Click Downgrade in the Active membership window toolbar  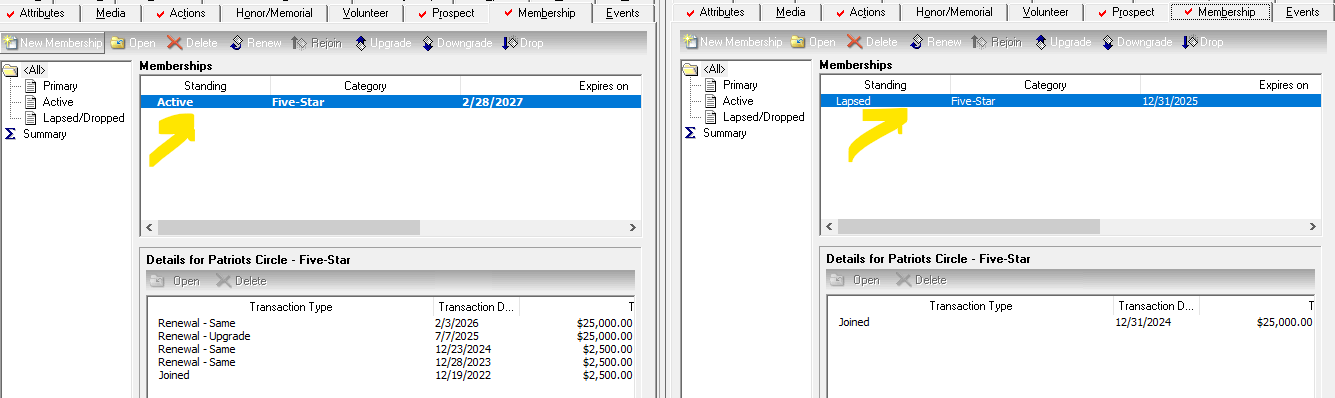coord(457,43)
